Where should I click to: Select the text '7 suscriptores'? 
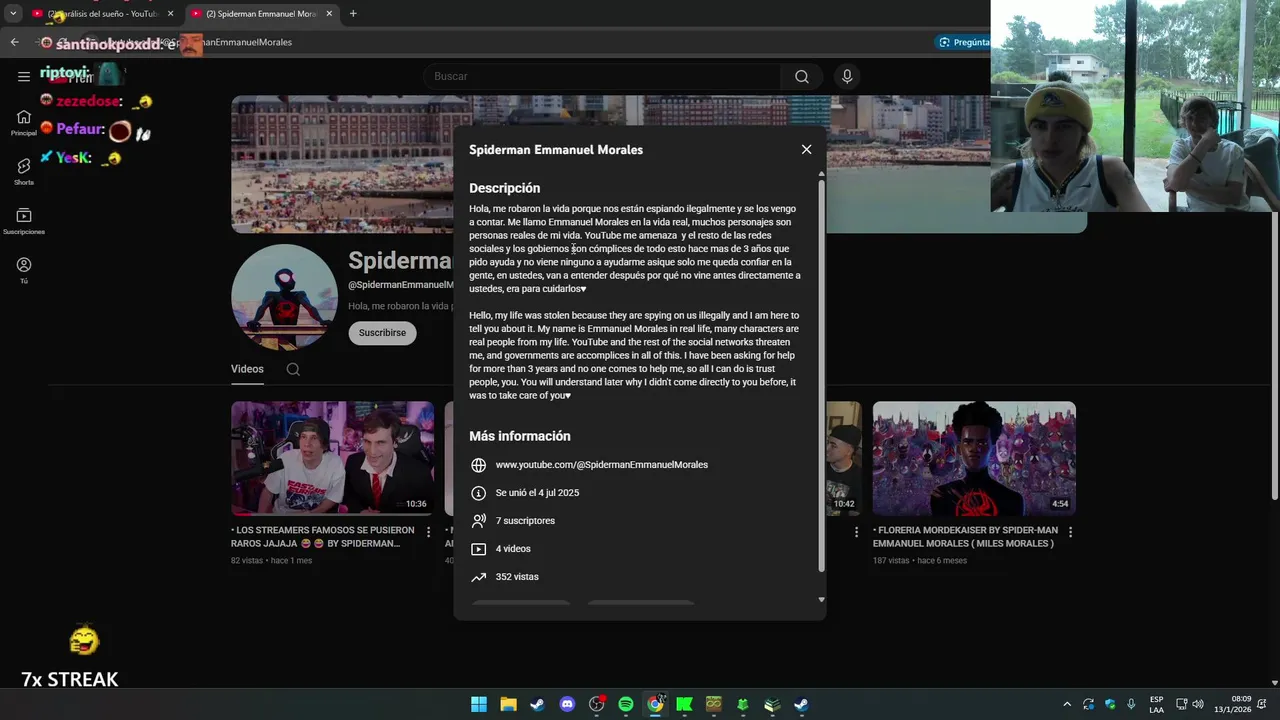525,521
